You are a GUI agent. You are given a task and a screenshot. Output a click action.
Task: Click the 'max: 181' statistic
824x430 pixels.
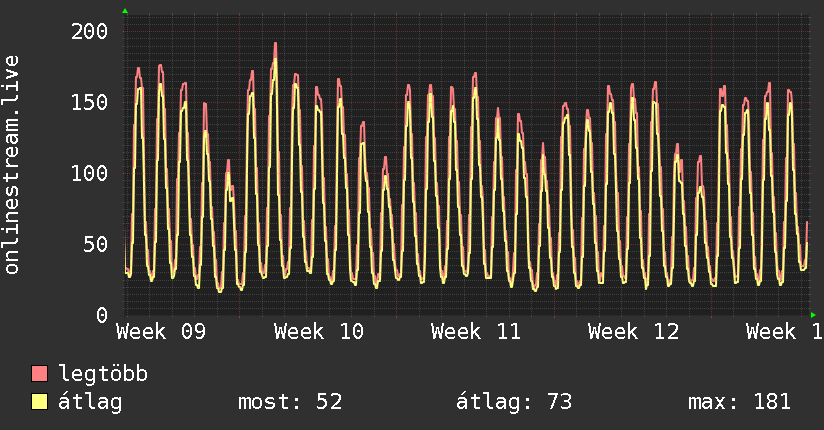coord(739,402)
